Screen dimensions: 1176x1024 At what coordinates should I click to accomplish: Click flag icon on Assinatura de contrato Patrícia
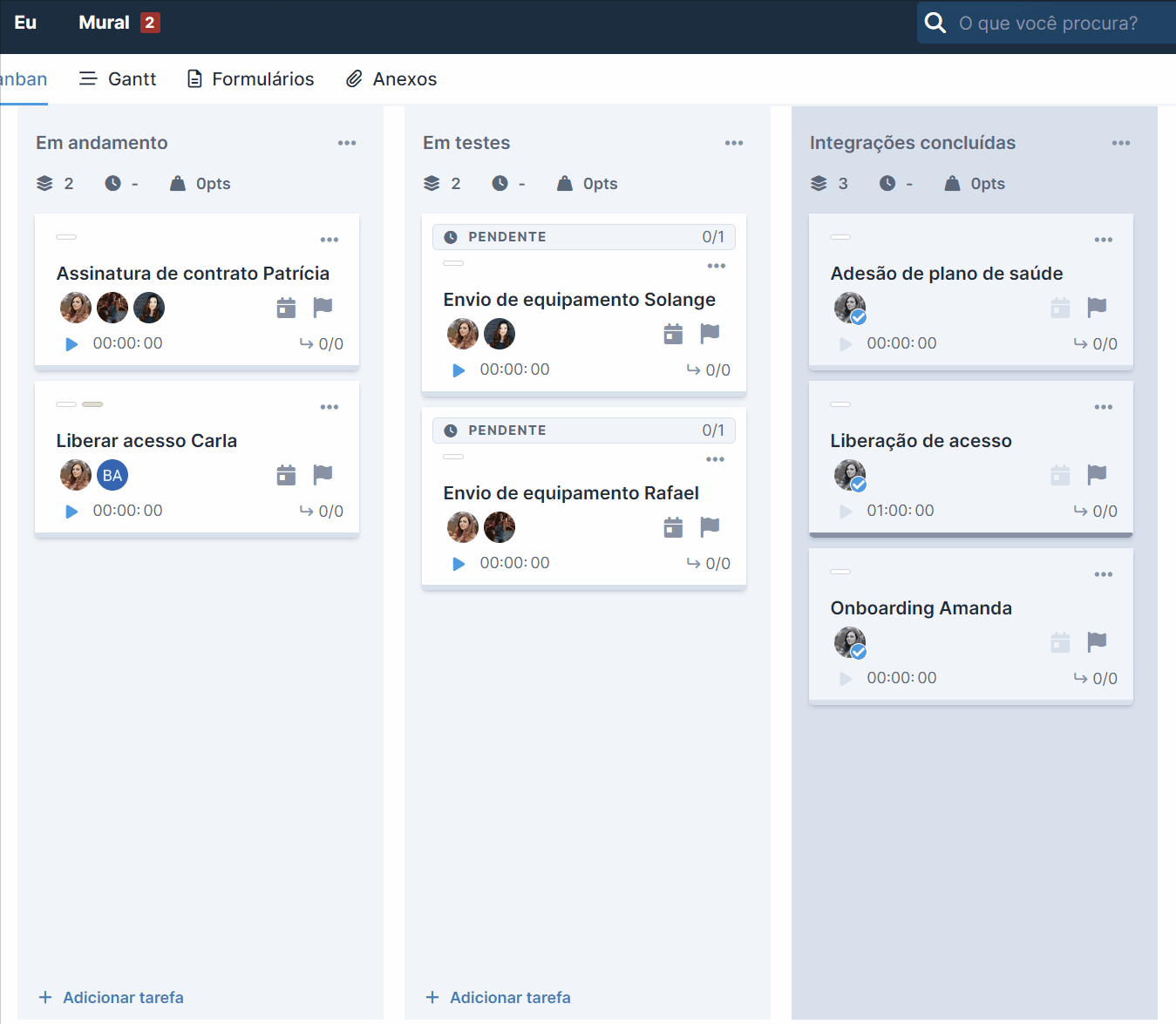323,307
